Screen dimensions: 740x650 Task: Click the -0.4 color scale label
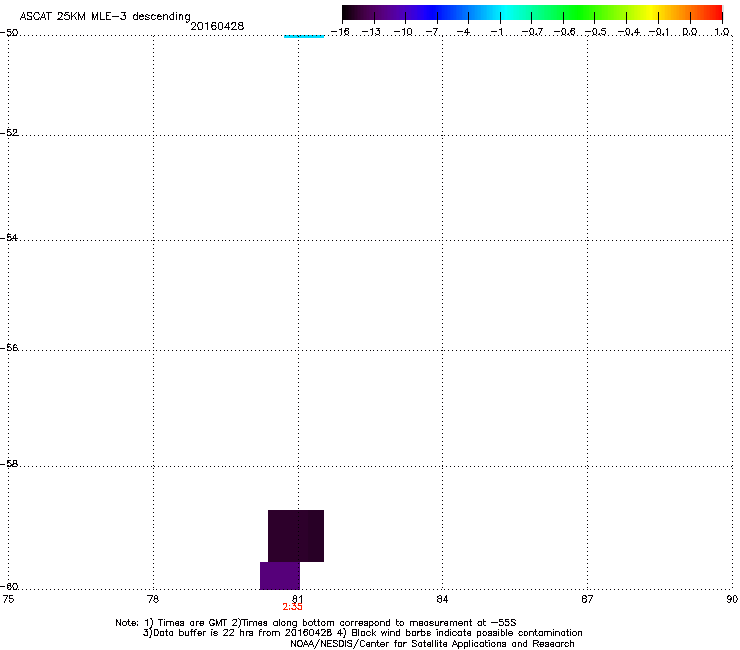(x=628, y=32)
